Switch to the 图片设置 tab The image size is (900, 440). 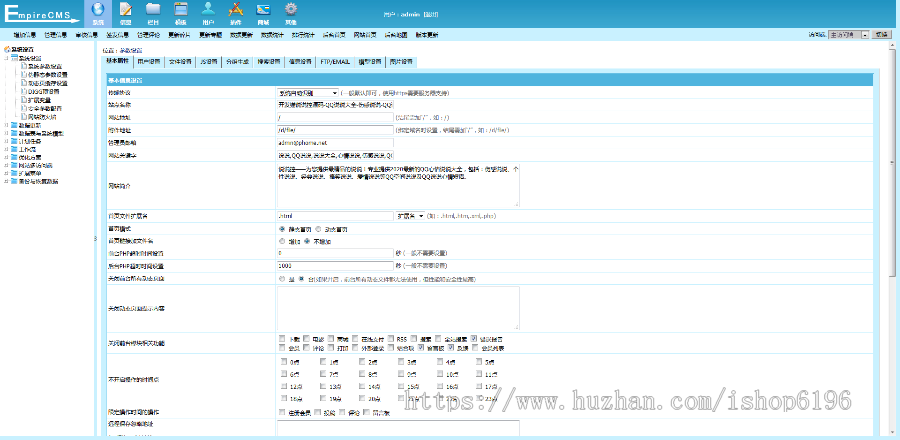400,61
